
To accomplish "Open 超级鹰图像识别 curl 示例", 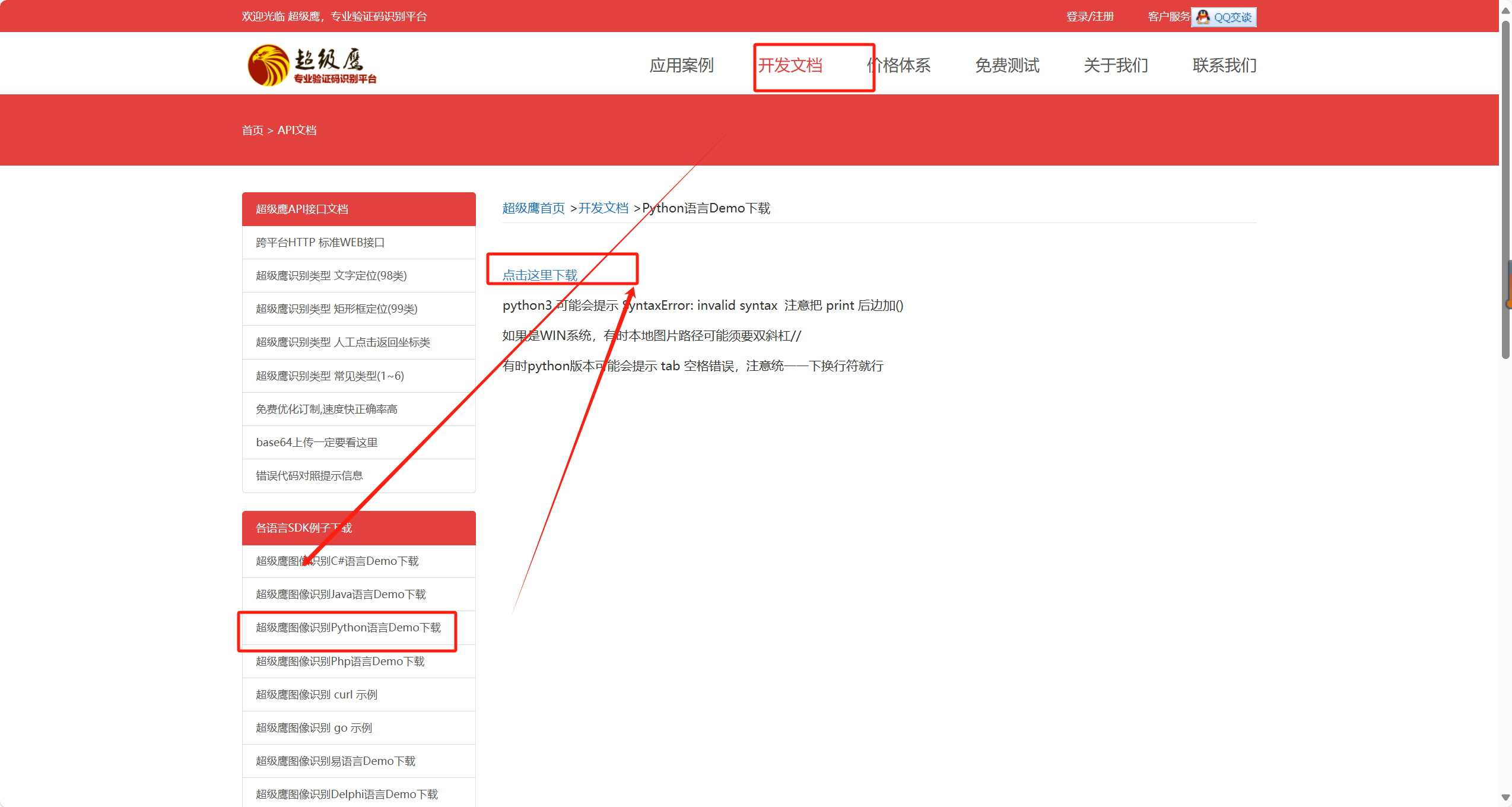I will click(x=359, y=695).
